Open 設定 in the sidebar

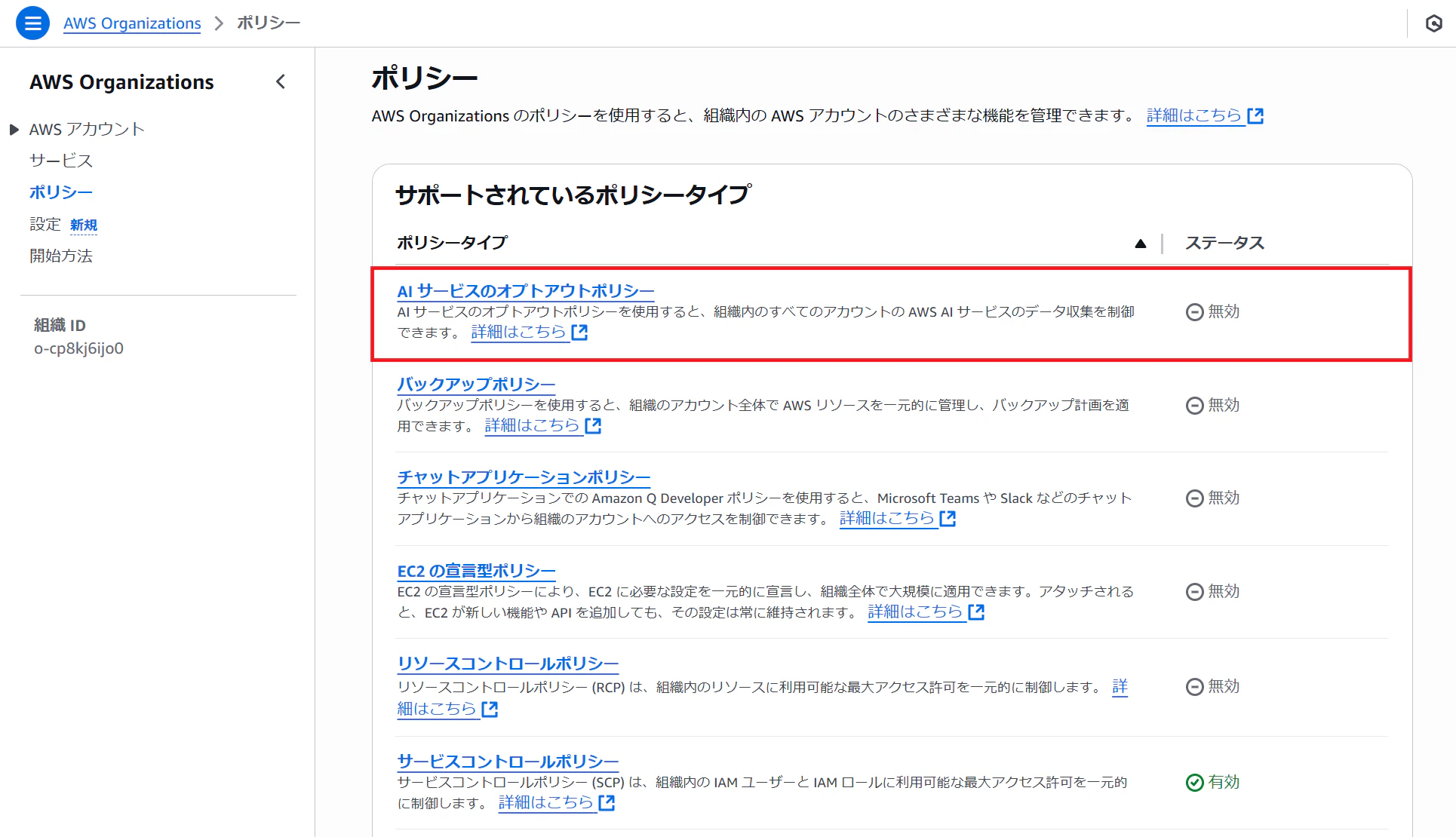click(45, 224)
